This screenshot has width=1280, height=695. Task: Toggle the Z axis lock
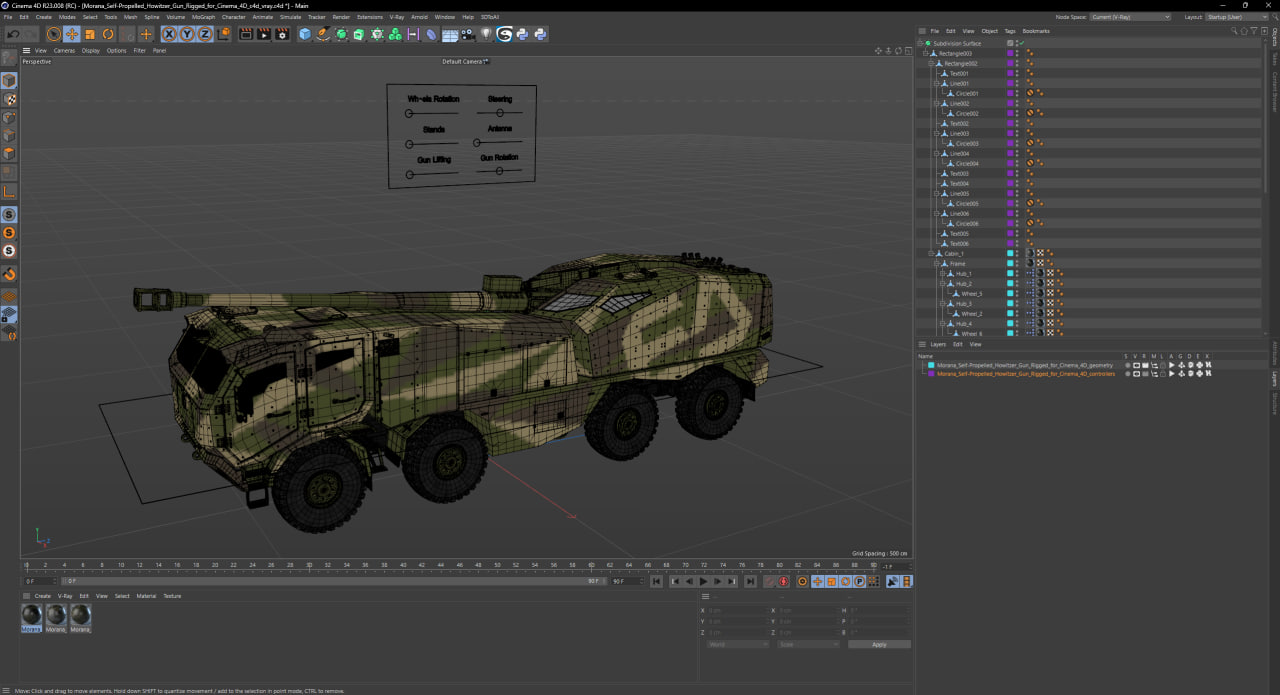205,34
